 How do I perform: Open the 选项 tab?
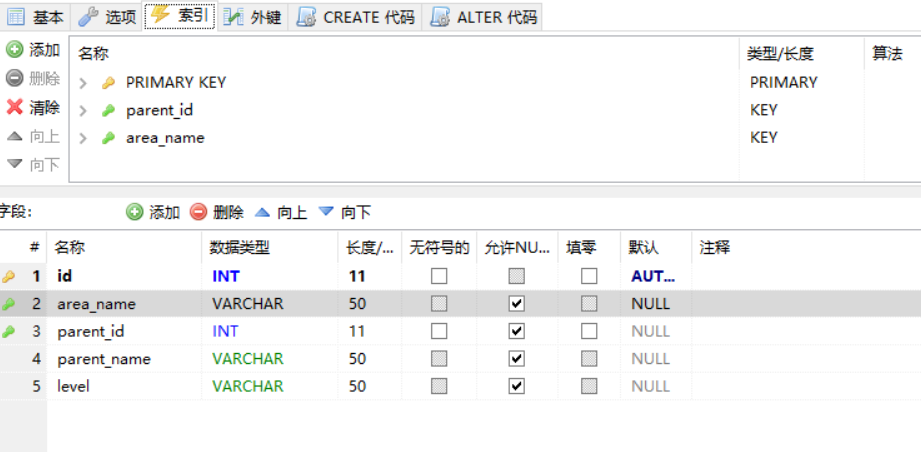(107, 17)
